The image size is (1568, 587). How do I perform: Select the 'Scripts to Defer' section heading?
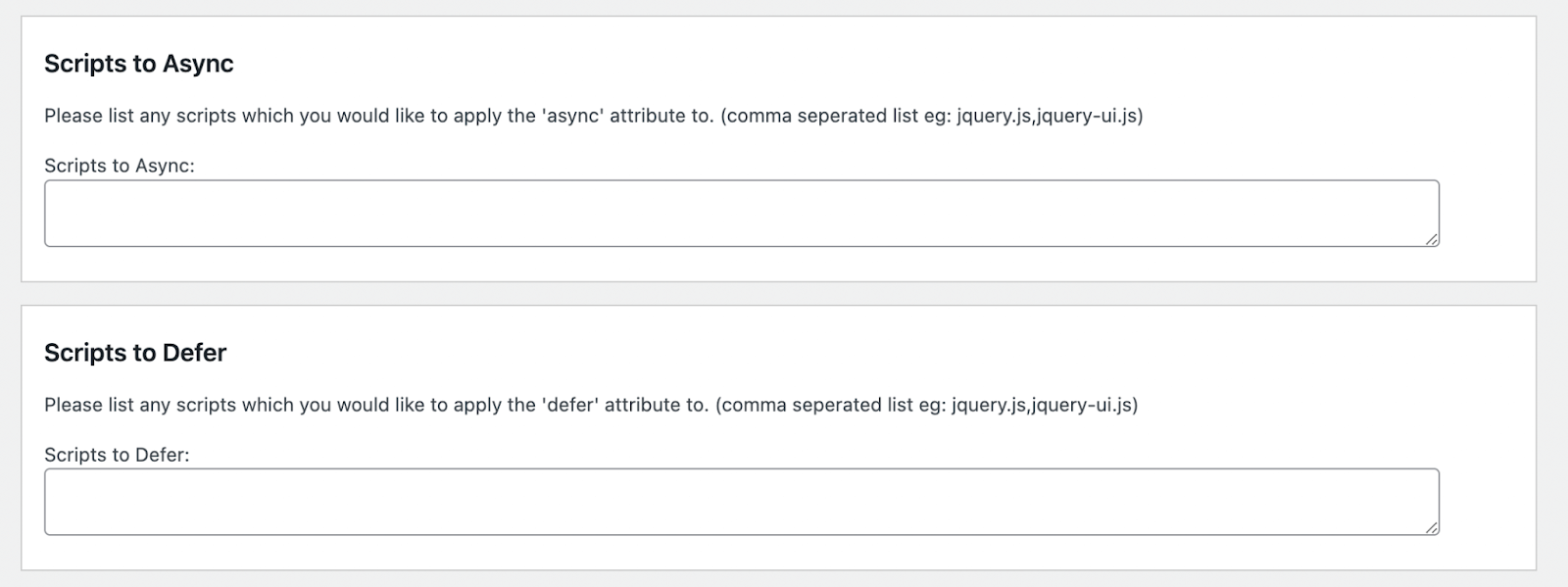136,352
